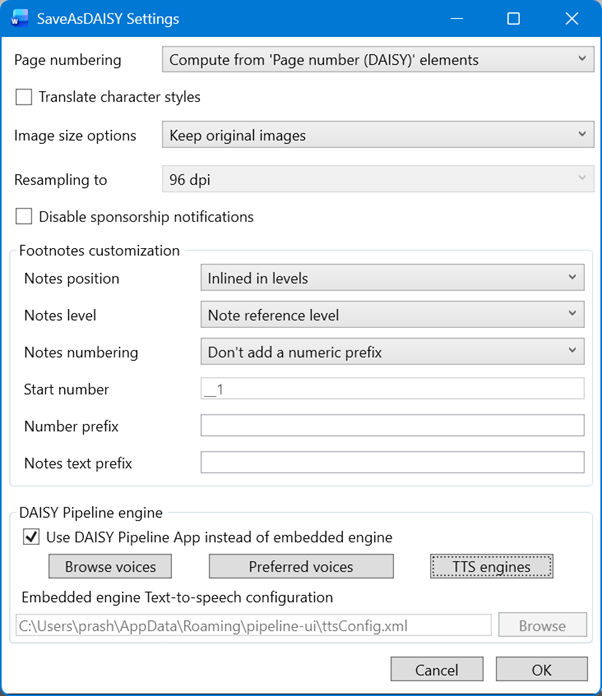Click the Notes text prefix field
602x696 pixels.
click(392, 463)
